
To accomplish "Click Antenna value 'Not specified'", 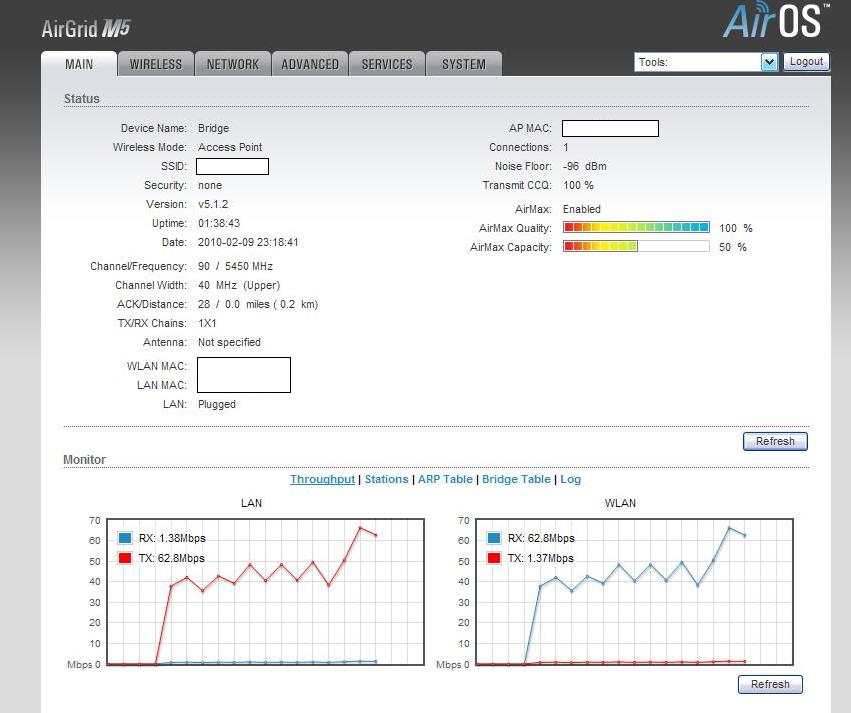I will click(229, 342).
